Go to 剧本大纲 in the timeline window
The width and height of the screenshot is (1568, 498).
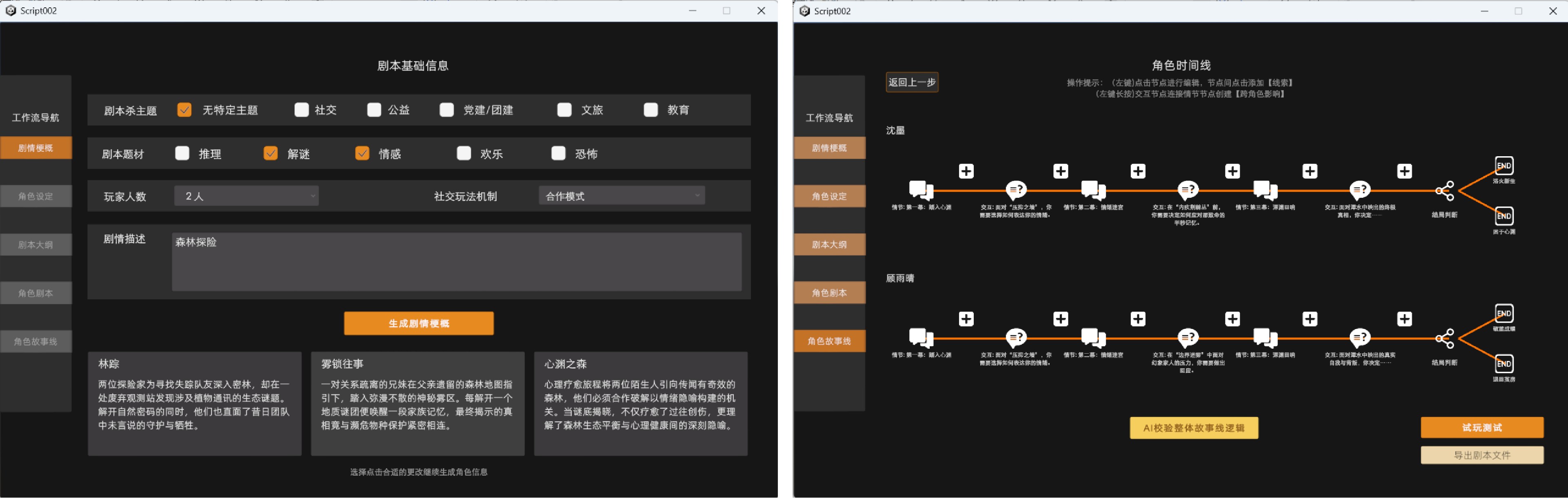[x=829, y=244]
